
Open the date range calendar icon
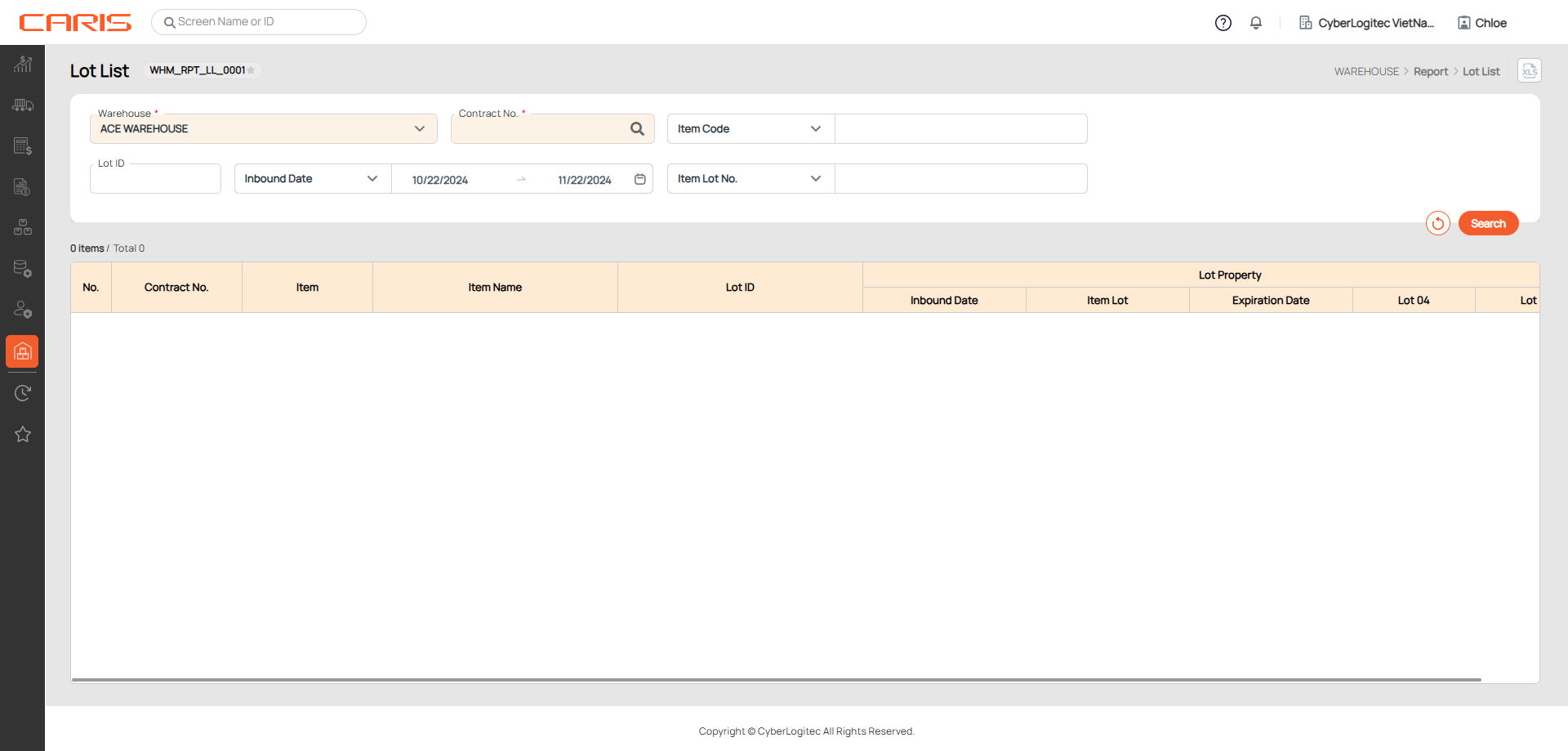click(640, 179)
